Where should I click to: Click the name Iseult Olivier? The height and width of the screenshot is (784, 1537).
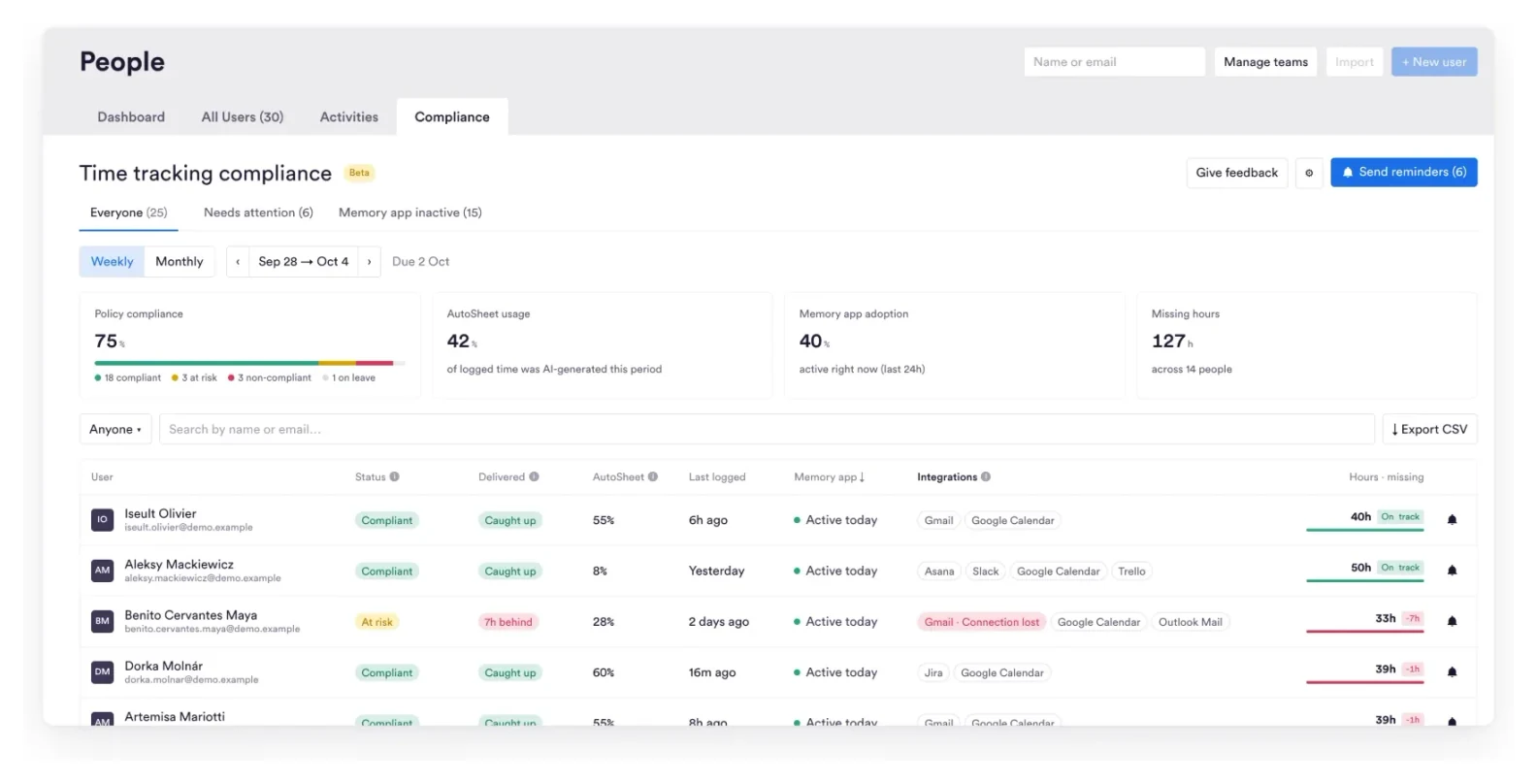click(x=160, y=513)
